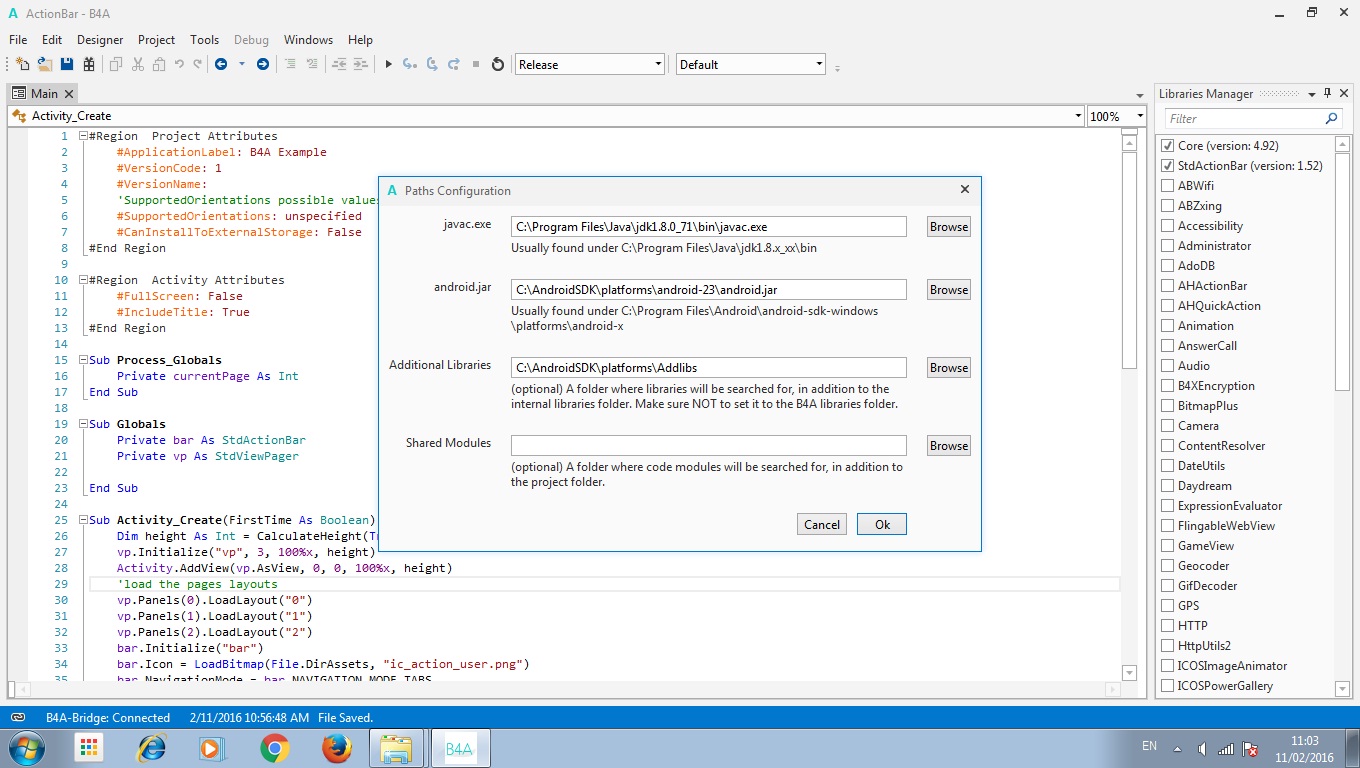Image resolution: width=1360 pixels, height=768 pixels.
Task: Click the Redo arrow icon
Action: [198, 64]
